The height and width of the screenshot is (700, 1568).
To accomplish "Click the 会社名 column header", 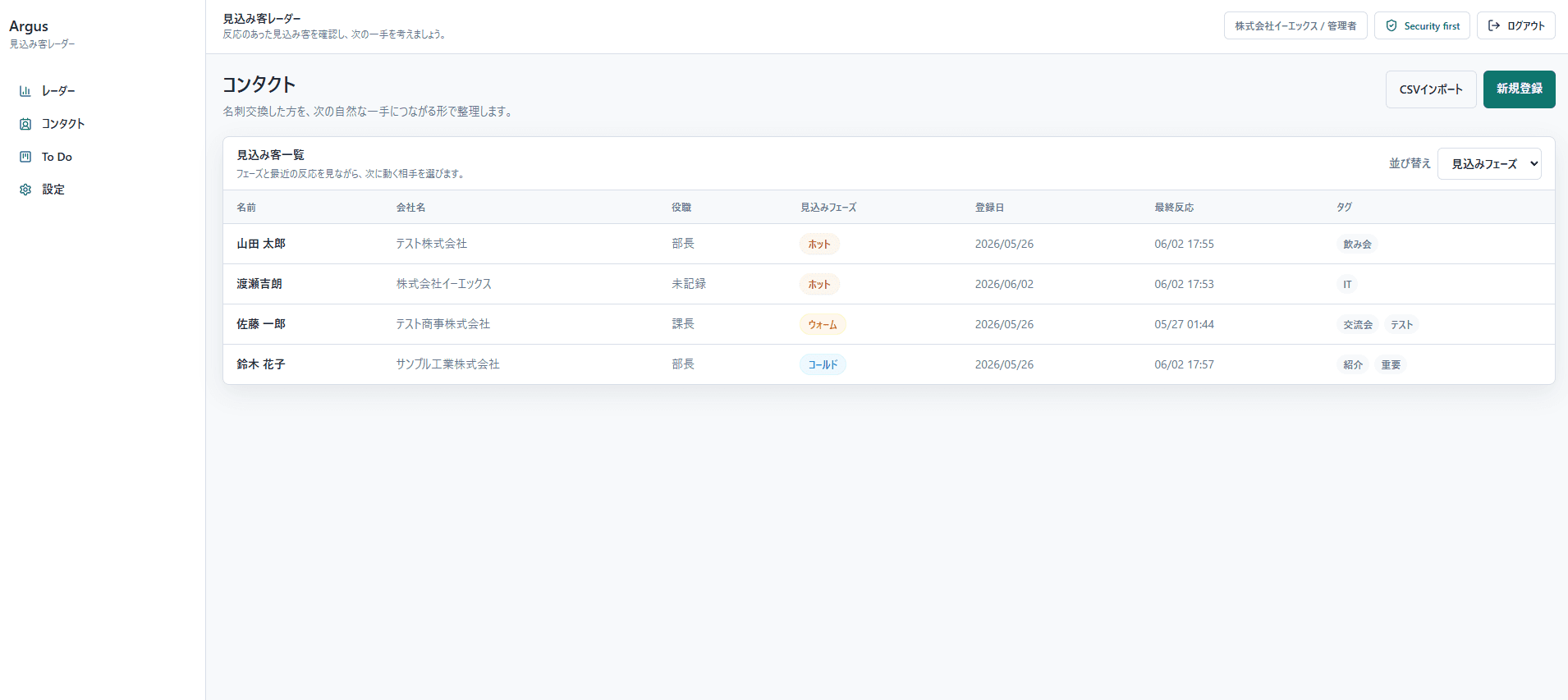I will pos(410,208).
